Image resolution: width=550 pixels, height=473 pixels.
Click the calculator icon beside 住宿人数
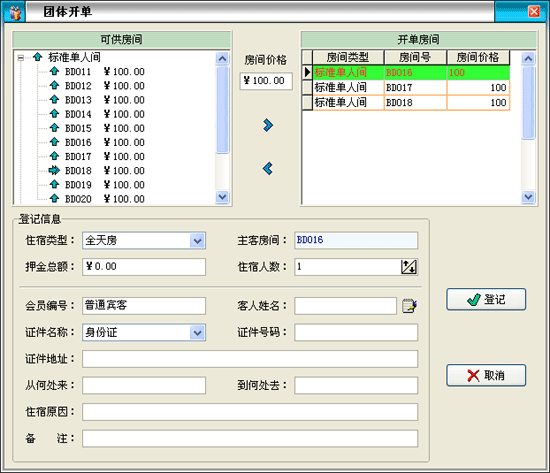[x=409, y=267]
